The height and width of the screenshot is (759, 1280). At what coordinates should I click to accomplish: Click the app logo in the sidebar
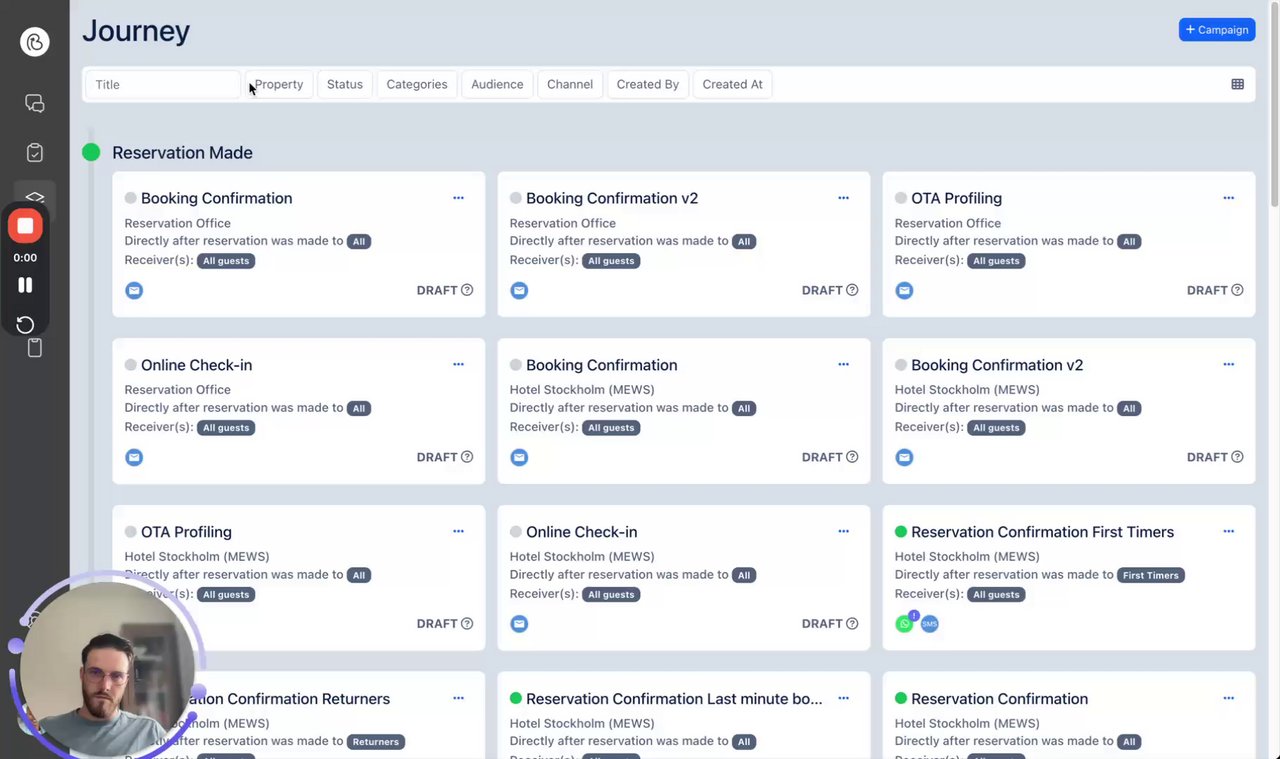(x=35, y=42)
